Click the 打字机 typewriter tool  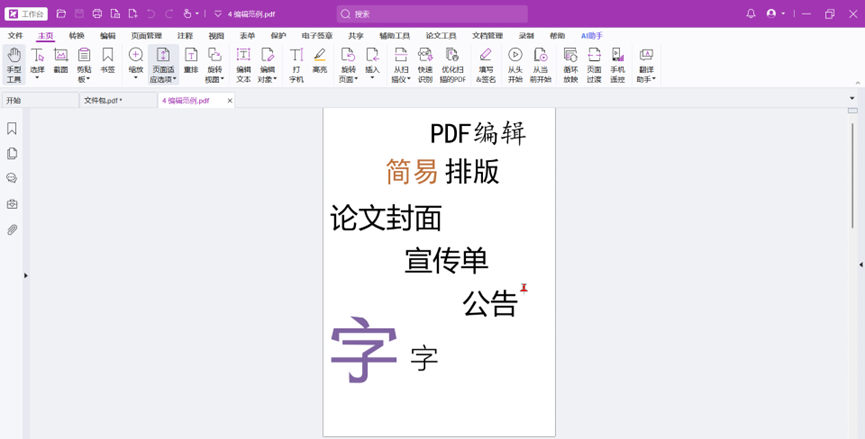pos(296,64)
